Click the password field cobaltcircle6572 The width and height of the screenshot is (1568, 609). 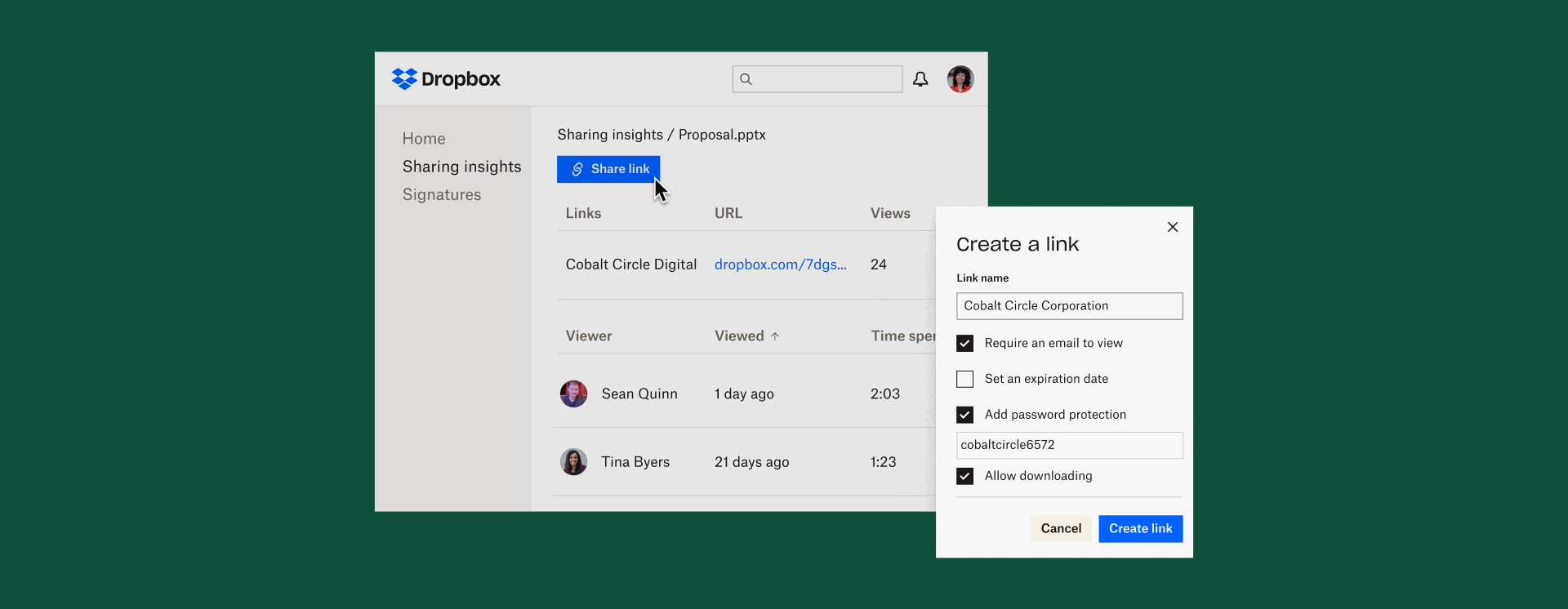[1070, 446]
